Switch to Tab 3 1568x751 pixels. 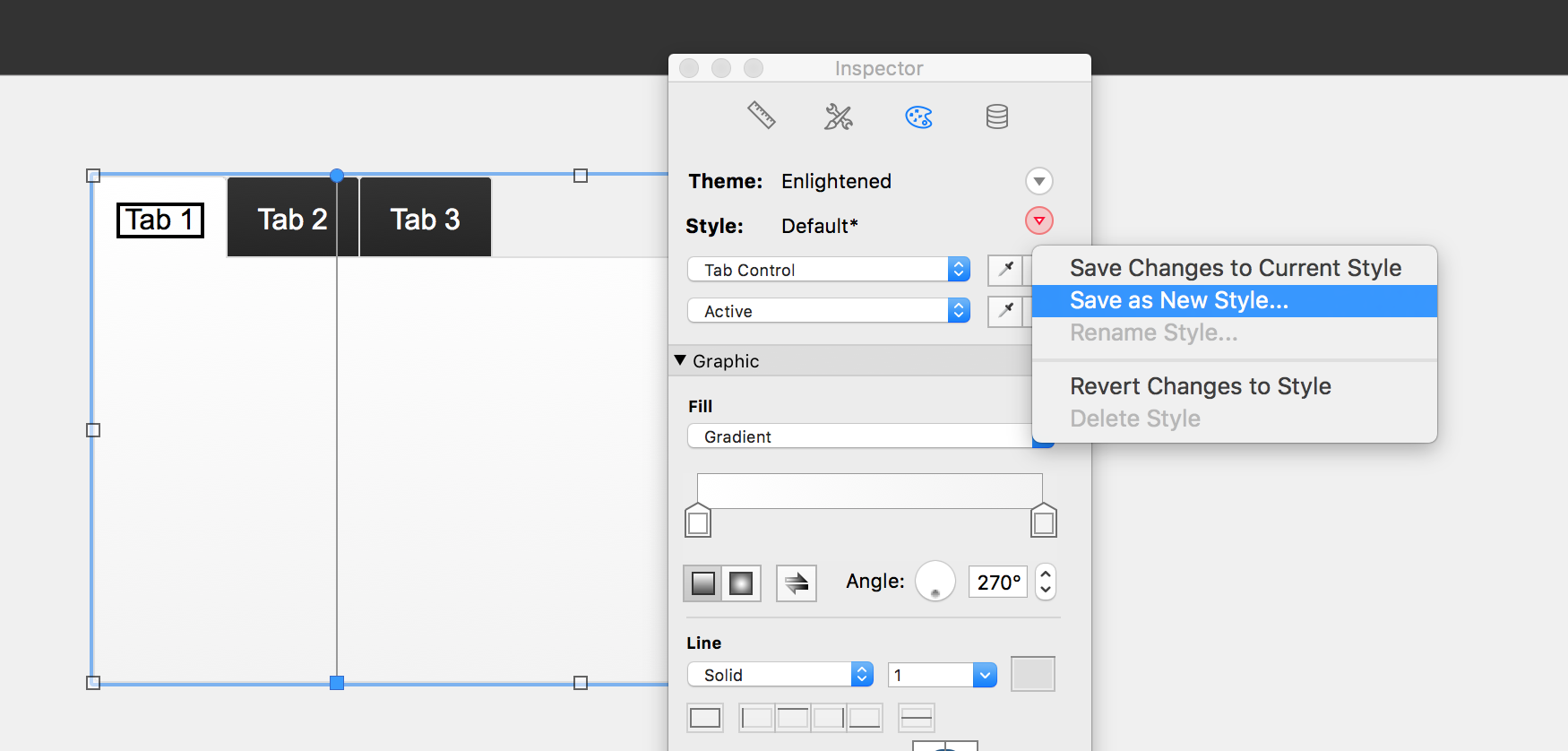point(426,218)
